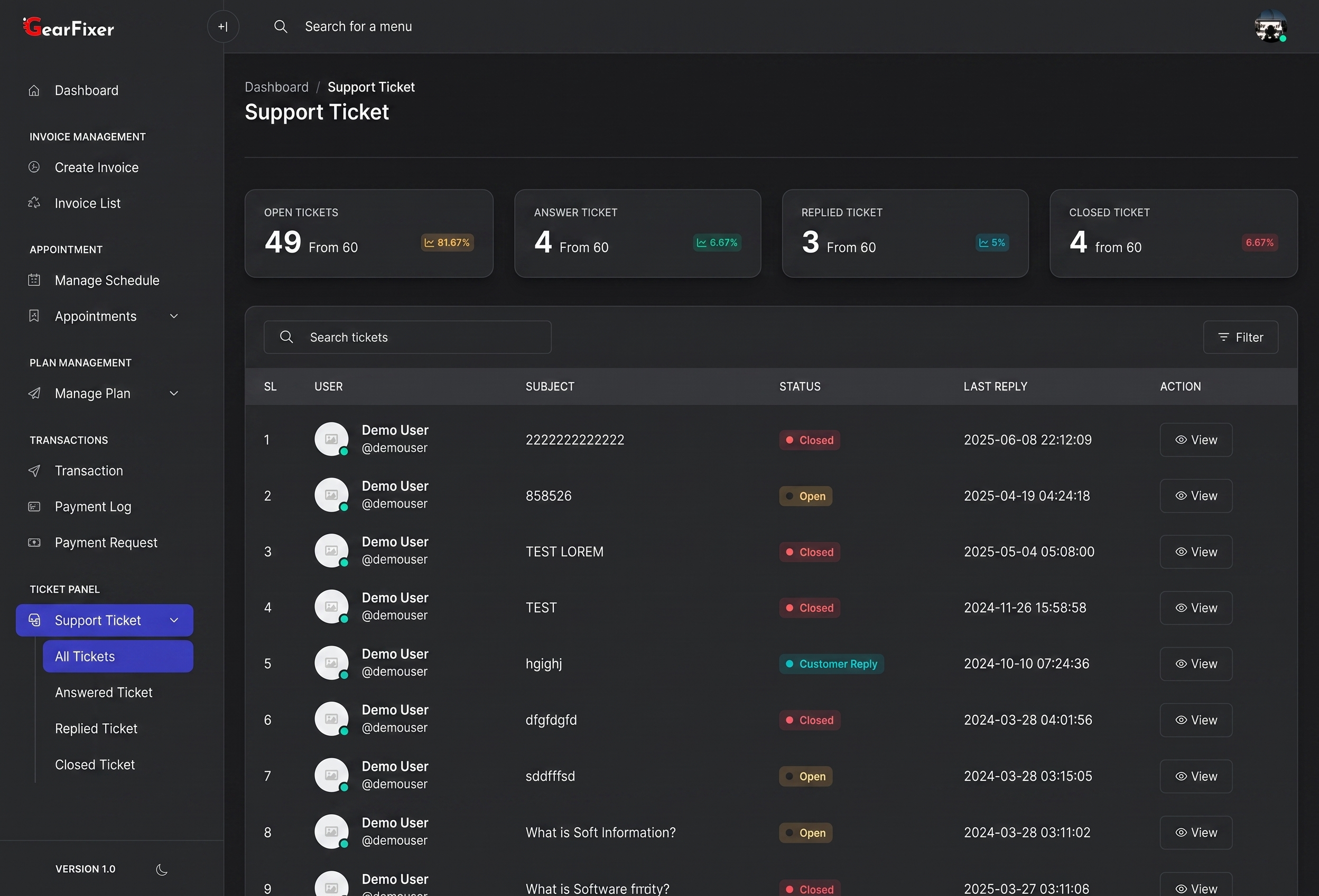Click the Support Ticket sidebar icon

[34, 620]
